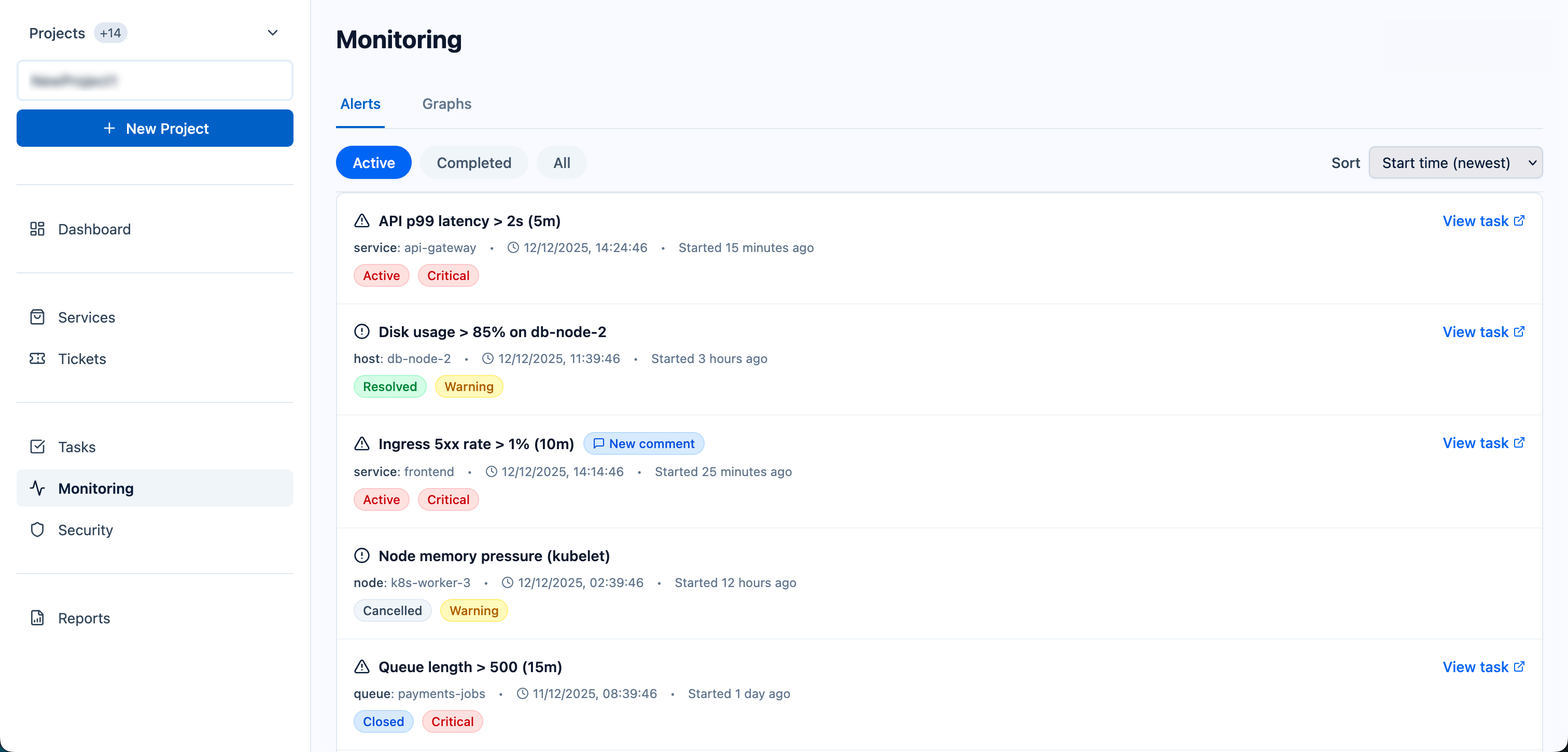
Task: Click external link icon on Queue length alert
Action: coord(1519,666)
